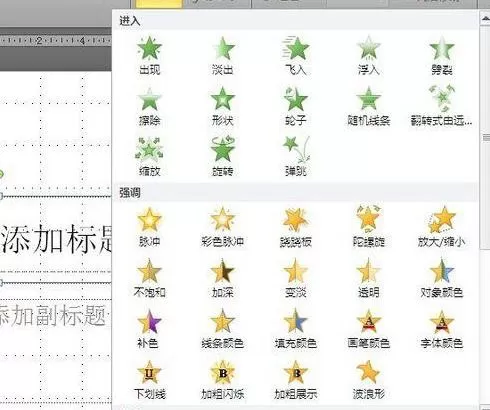Select the 轮子 wheel animation
The height and width of the screenshot is (410, 490).
point(295,106)
